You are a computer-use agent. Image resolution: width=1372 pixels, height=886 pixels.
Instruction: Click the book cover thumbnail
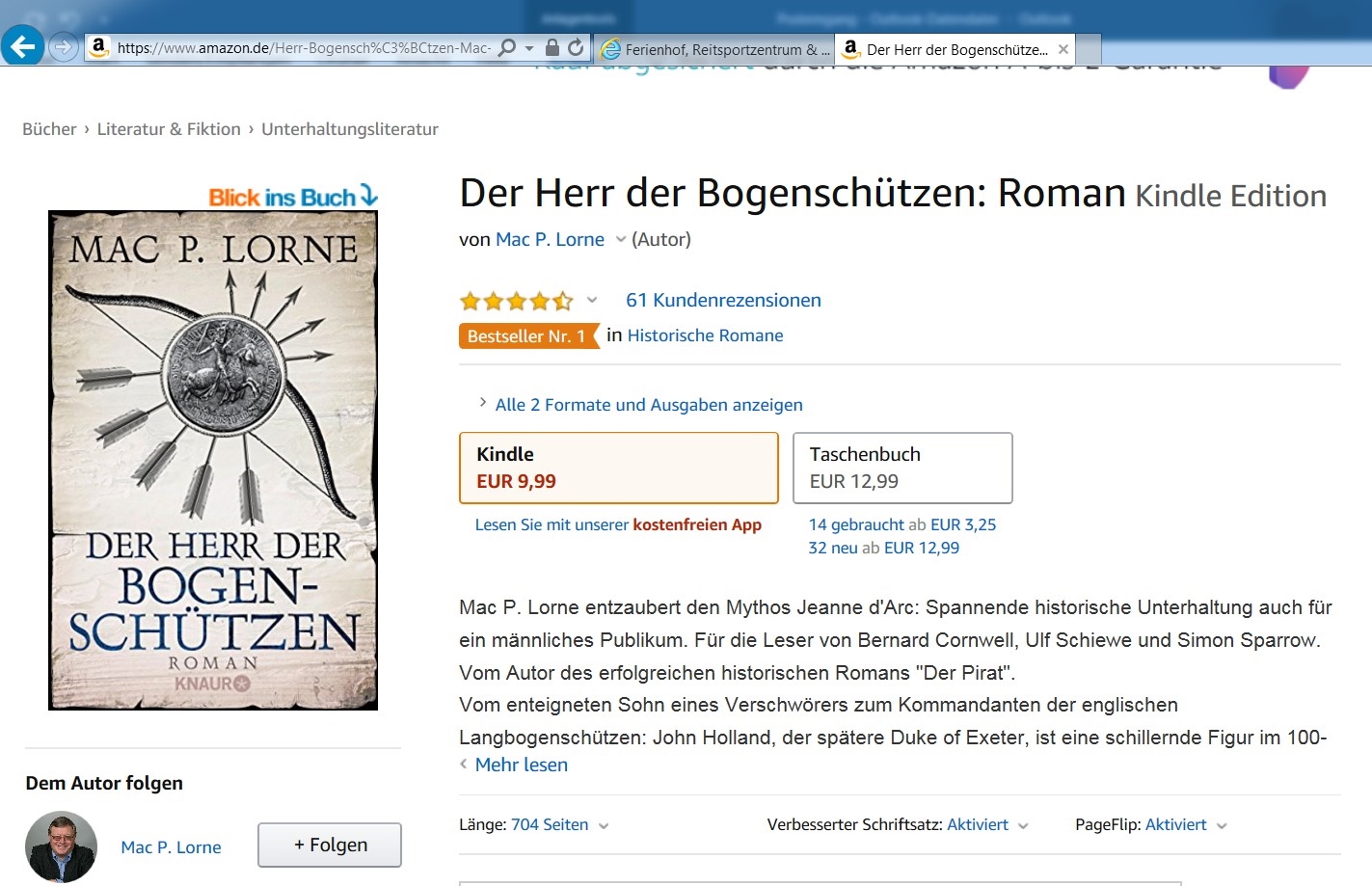[213, 461]
